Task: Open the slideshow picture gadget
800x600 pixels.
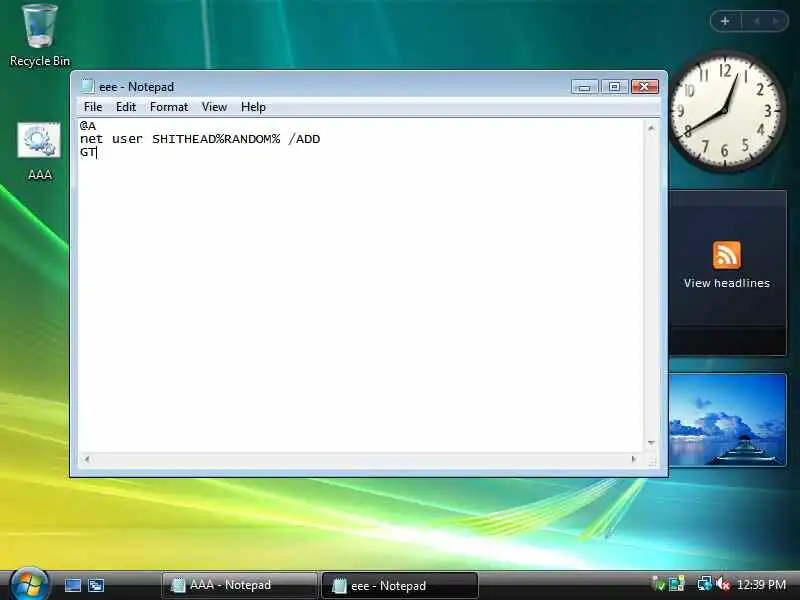Action: pos(728,420)
